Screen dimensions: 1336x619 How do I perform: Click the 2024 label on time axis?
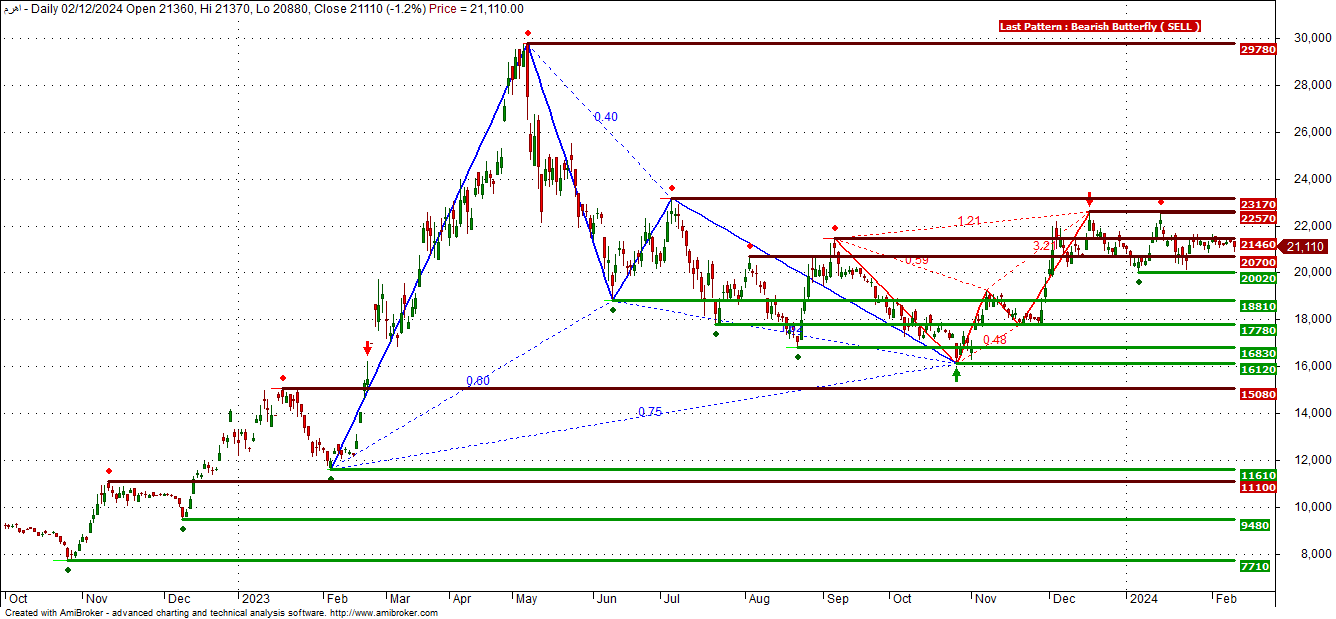point(1143,598)
